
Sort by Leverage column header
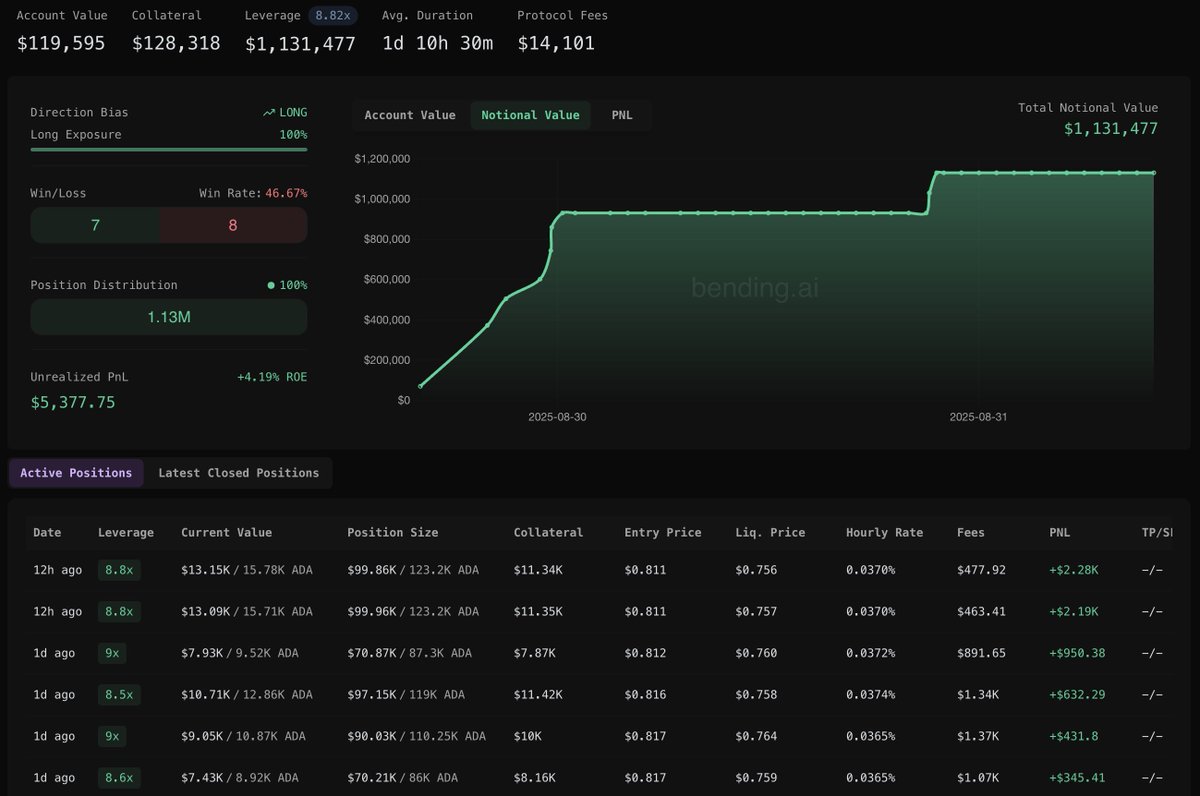point(126,532)
